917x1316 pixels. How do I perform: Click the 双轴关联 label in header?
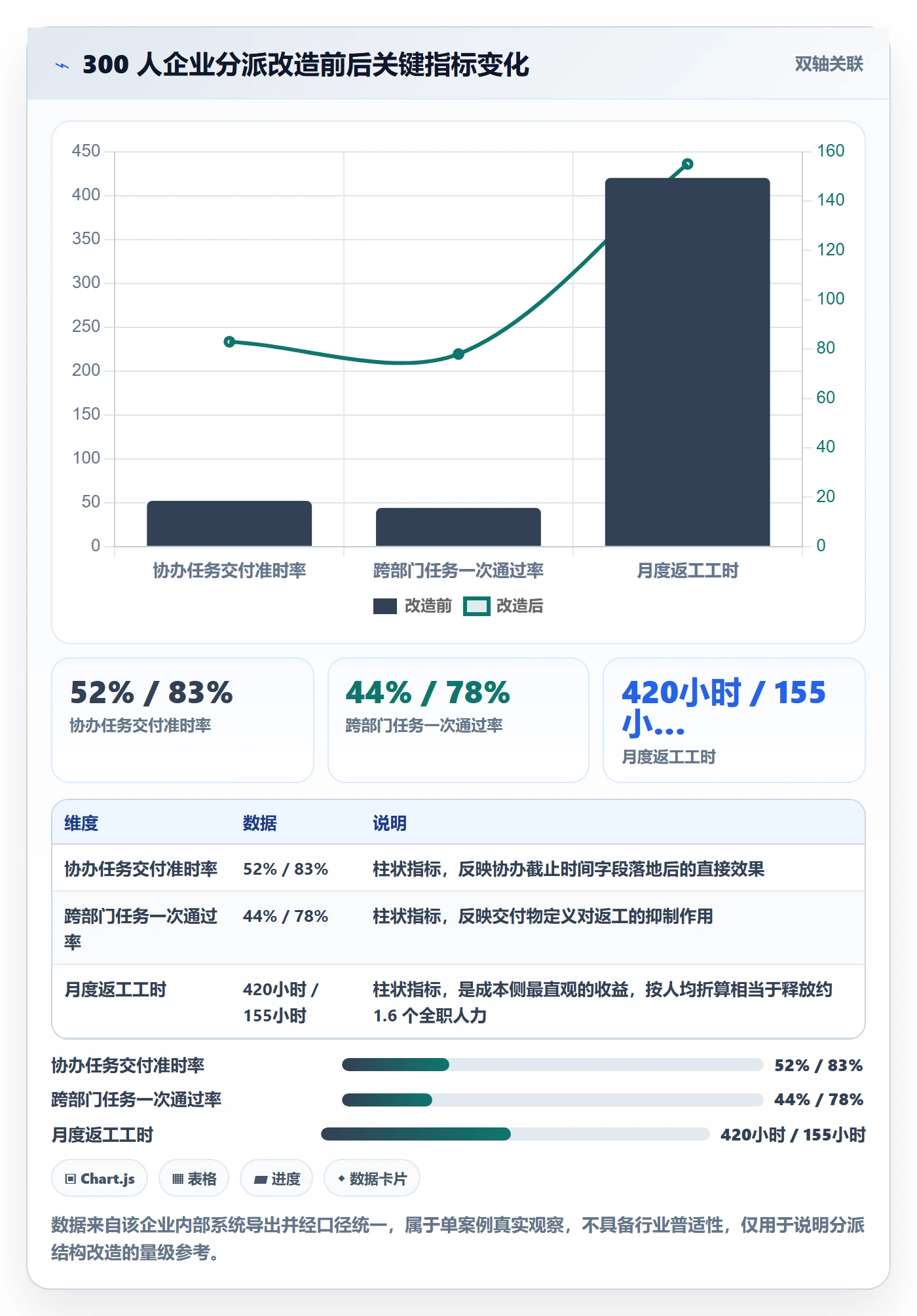coord(829,64)
